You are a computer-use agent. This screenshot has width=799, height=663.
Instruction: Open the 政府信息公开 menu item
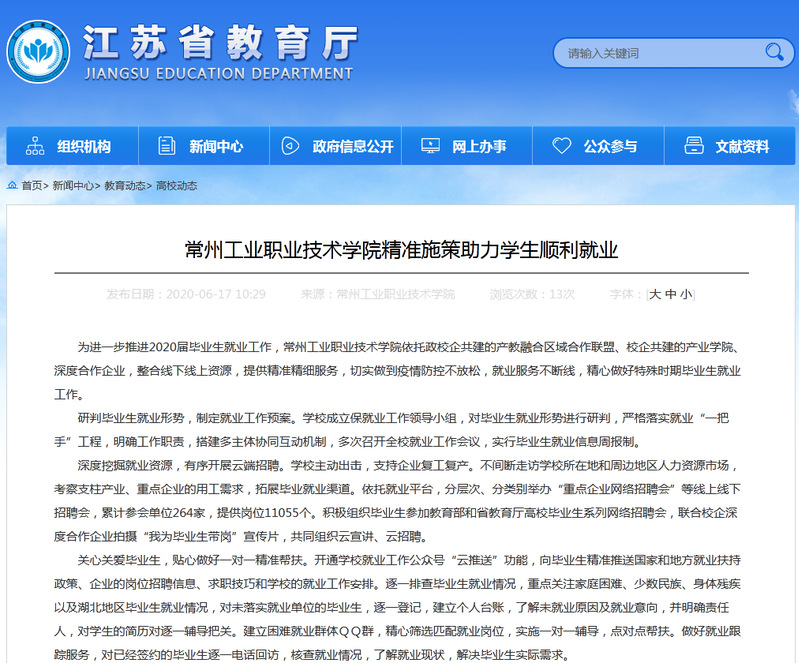[336, 146]
